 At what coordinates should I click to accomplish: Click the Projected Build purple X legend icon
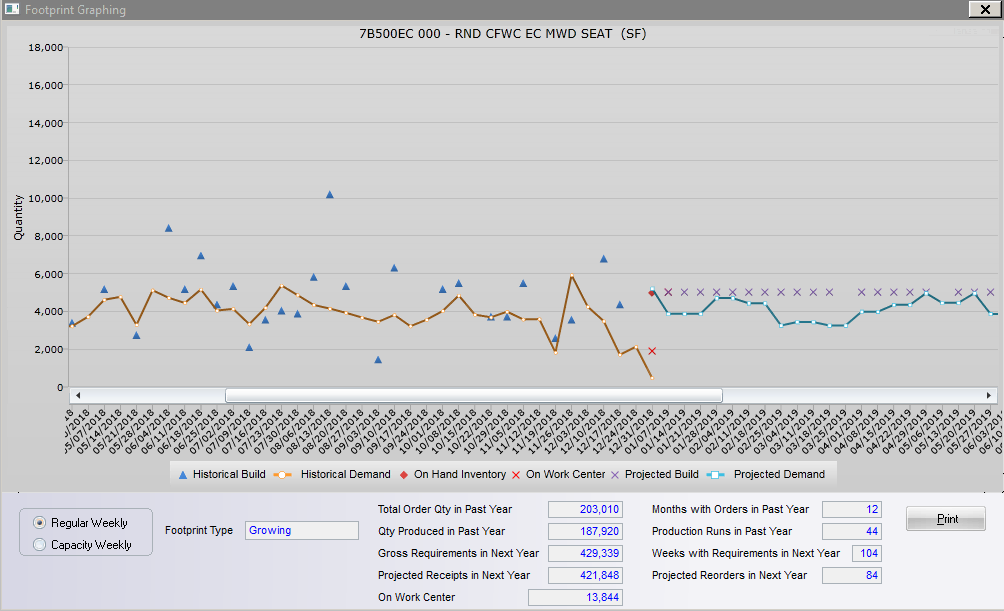coord(615,475)
